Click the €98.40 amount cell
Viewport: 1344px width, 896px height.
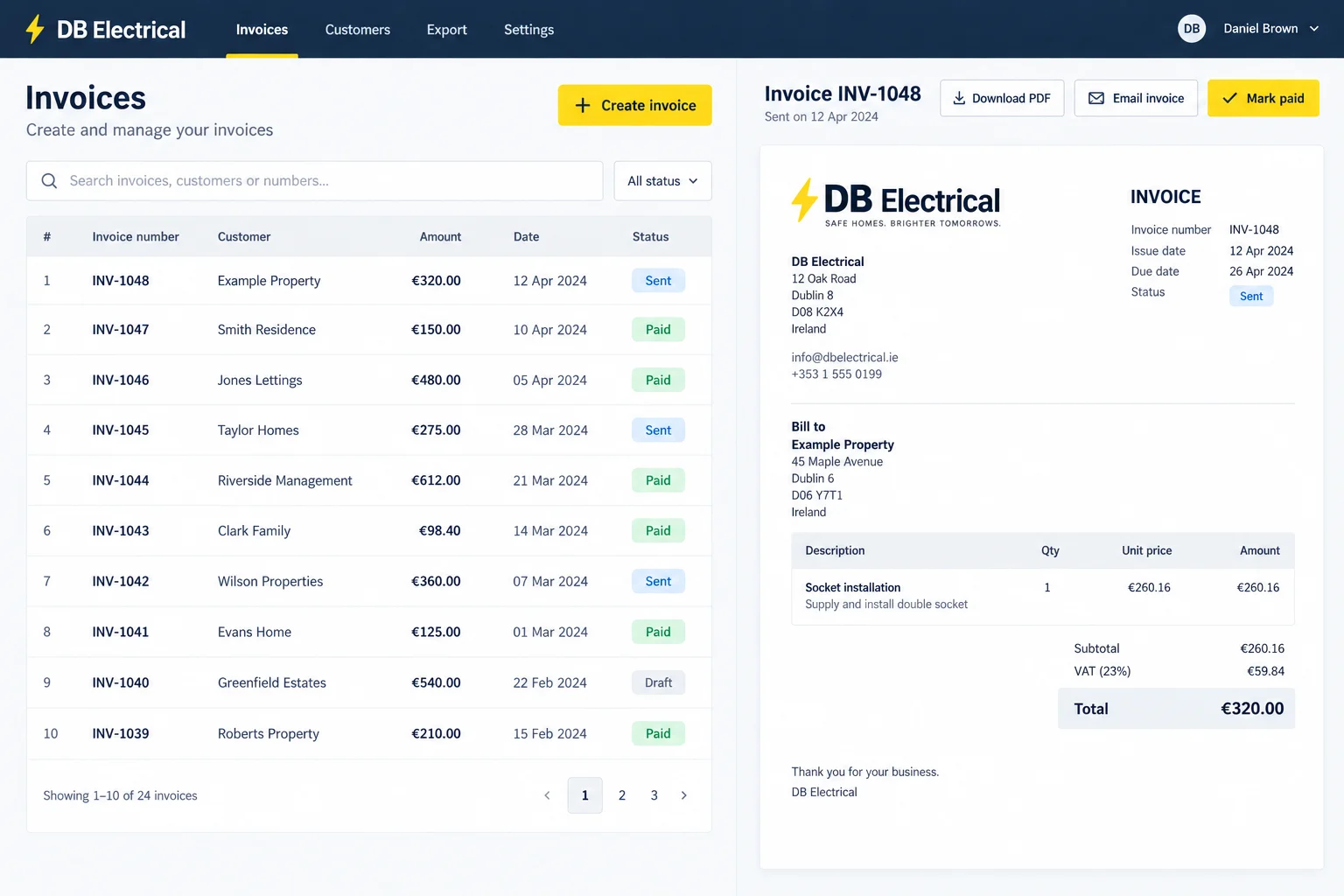pyautogui.click(x=439, y=531)
